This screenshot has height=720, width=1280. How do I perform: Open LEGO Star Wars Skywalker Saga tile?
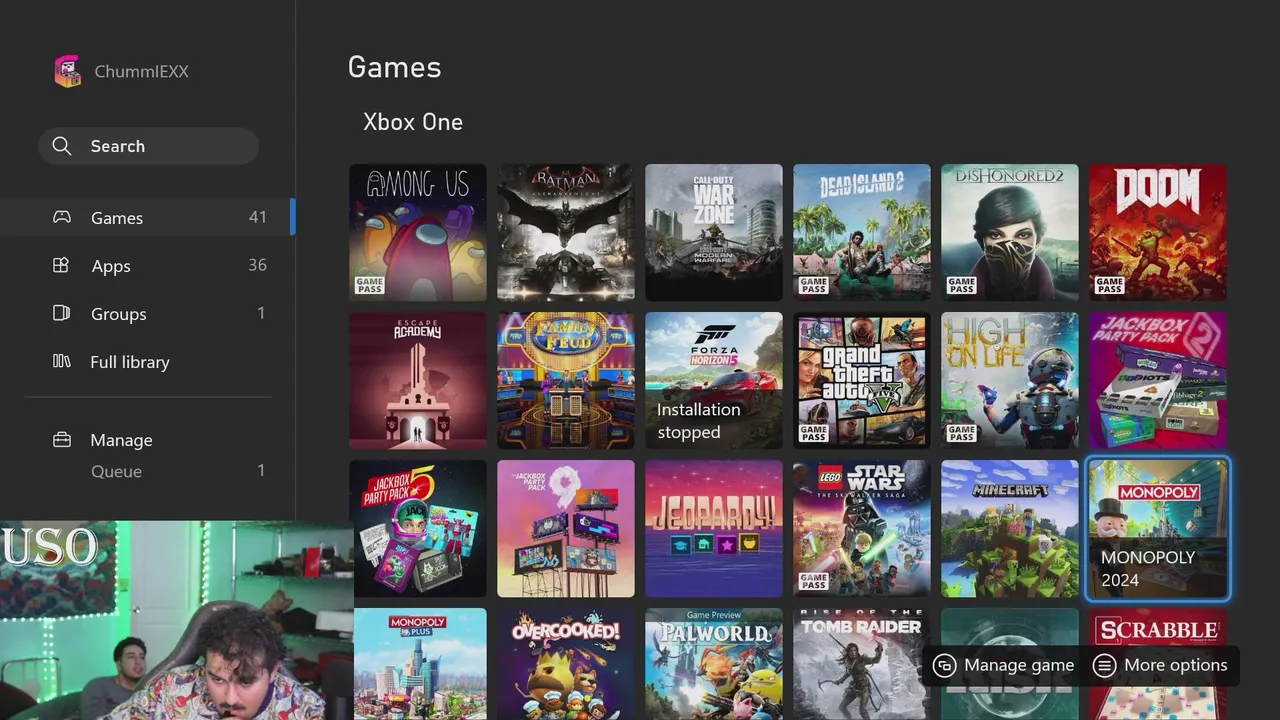[862, 528]
